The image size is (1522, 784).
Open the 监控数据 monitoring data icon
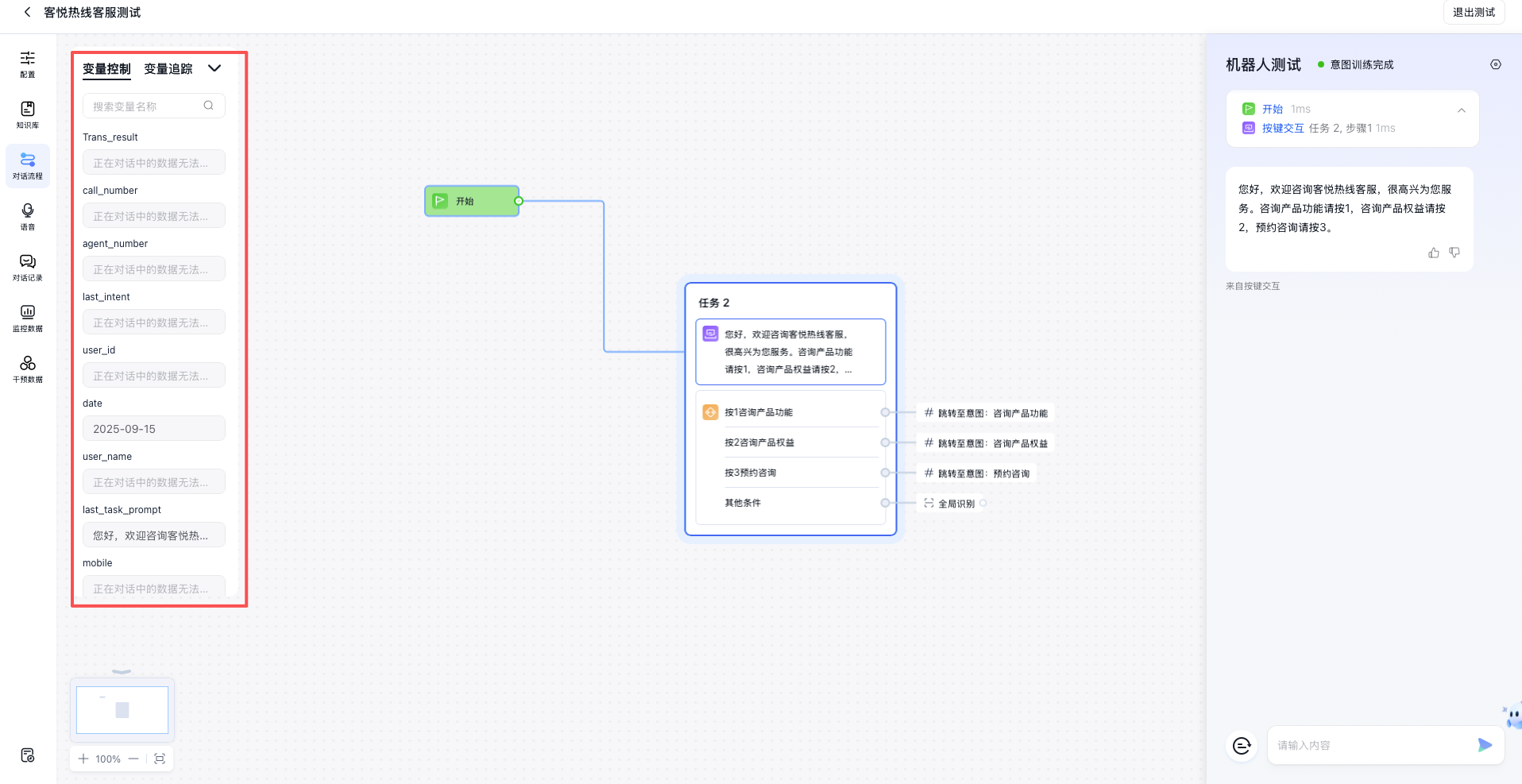click(x=28, y=318)
